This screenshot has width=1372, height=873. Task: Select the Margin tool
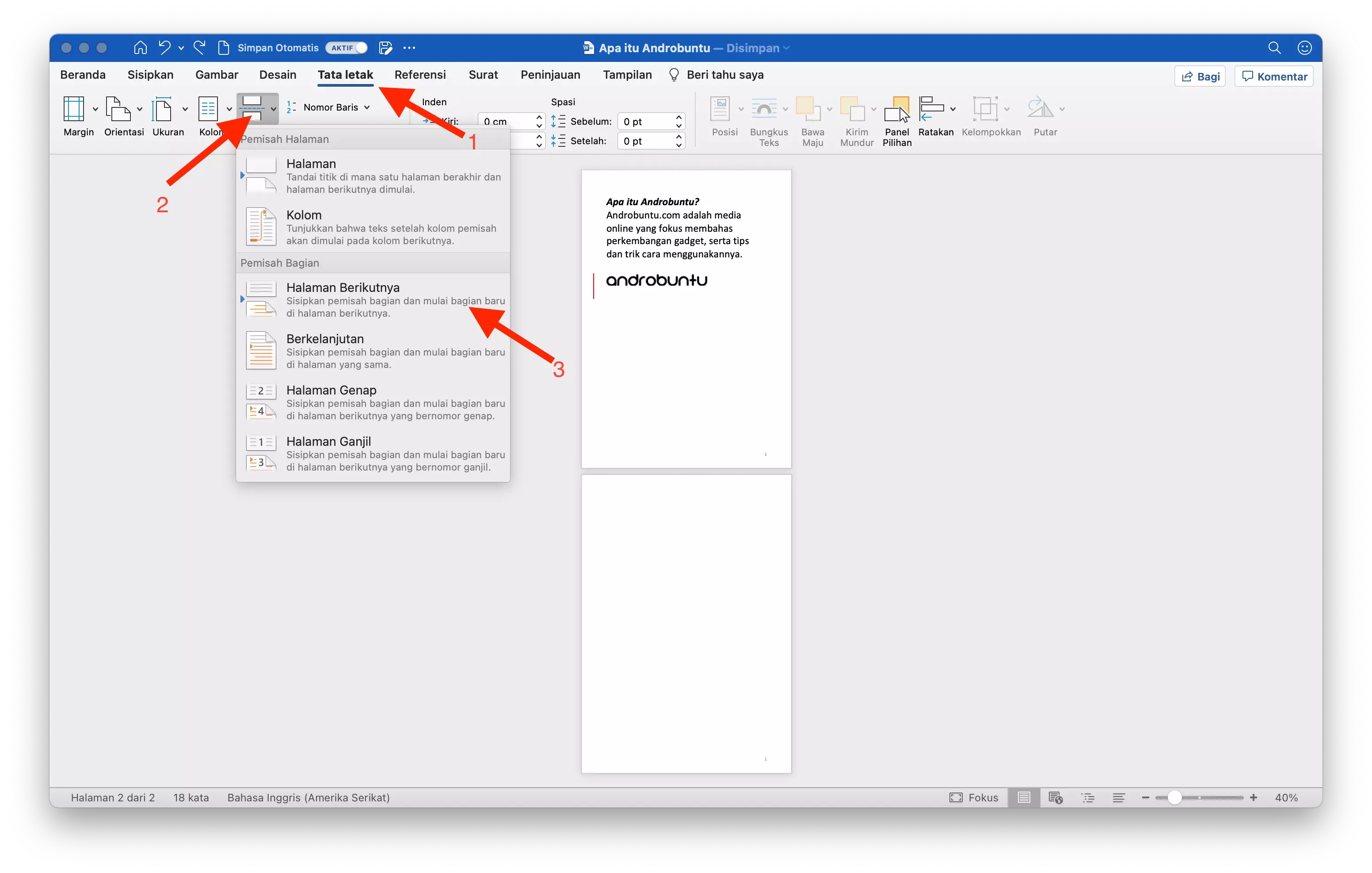(79, 116)
